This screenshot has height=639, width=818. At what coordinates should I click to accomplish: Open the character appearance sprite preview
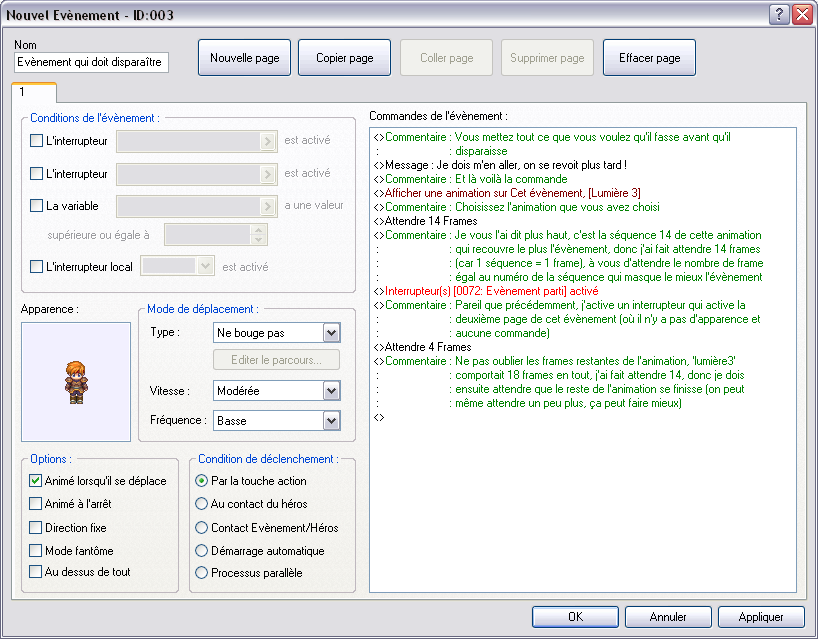coord(76,382)
